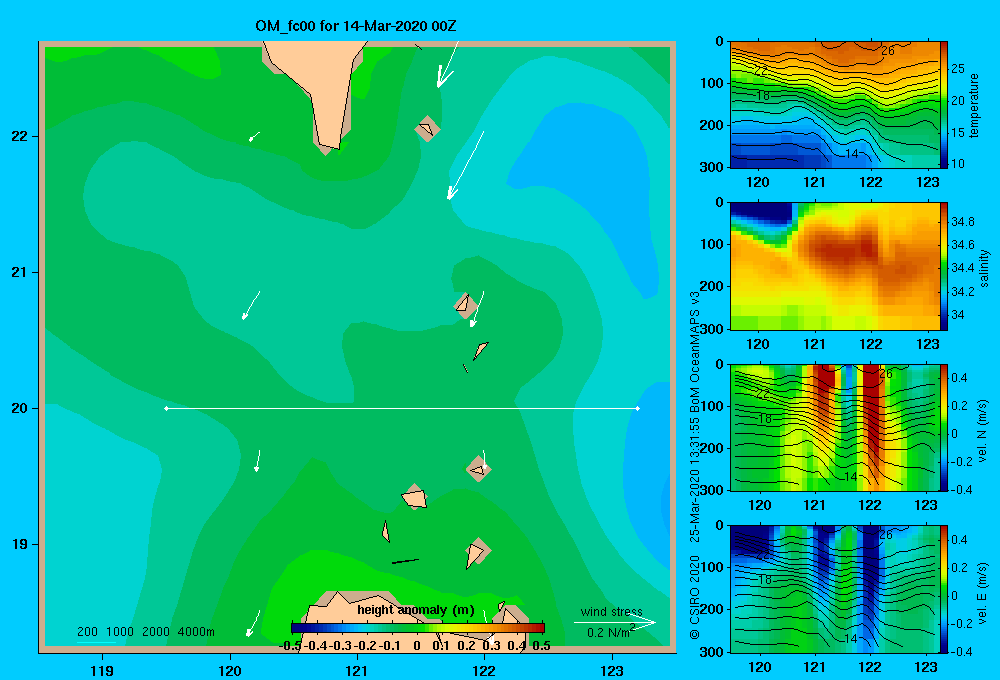The image size is (1000, 680).
Task: Click the "25" tick on temperature scale
Action: [957, 69]
